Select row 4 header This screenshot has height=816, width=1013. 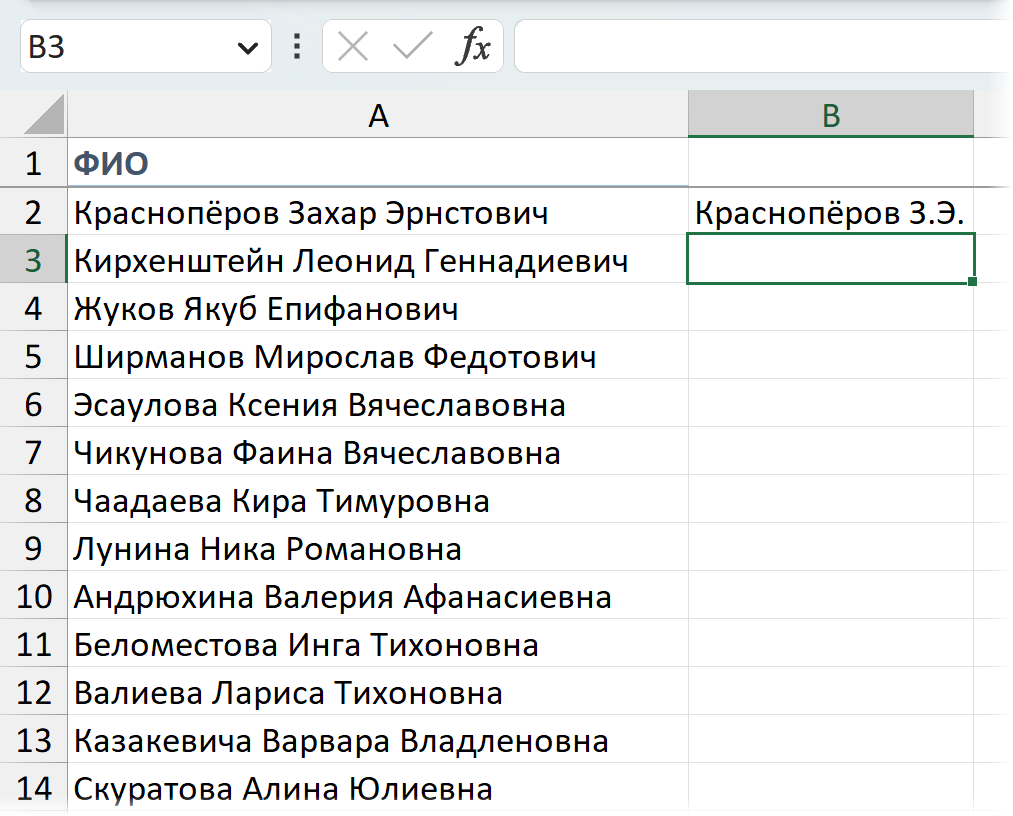click(x=33, y=308)
